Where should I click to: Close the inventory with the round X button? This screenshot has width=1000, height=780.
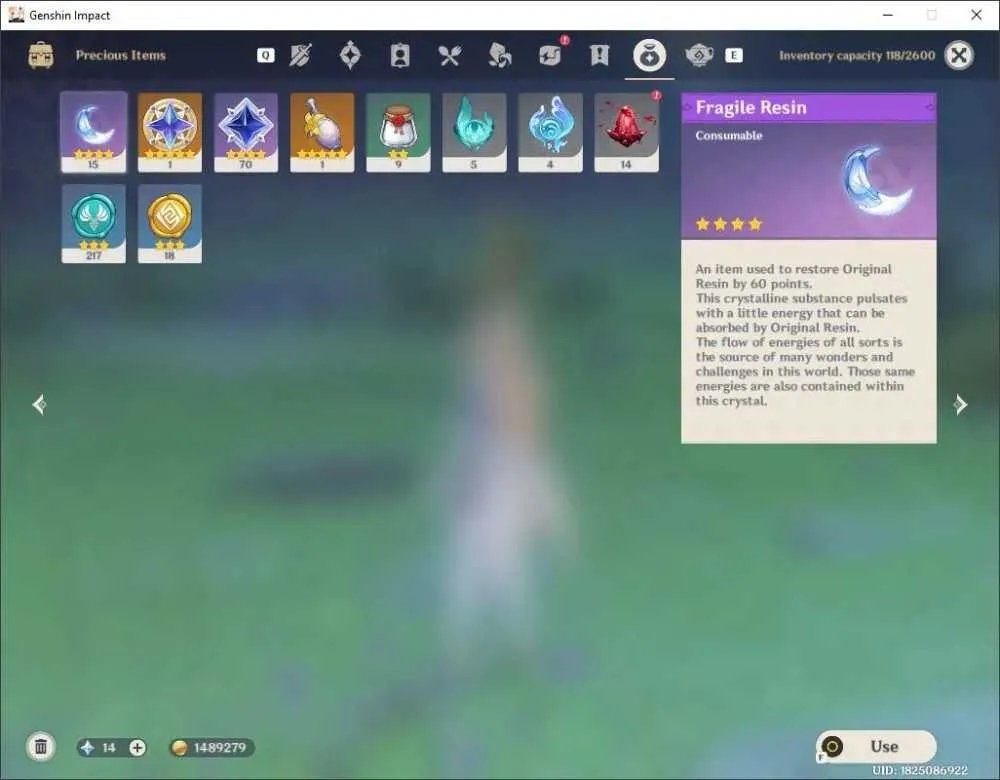click(x=959, y=55)
